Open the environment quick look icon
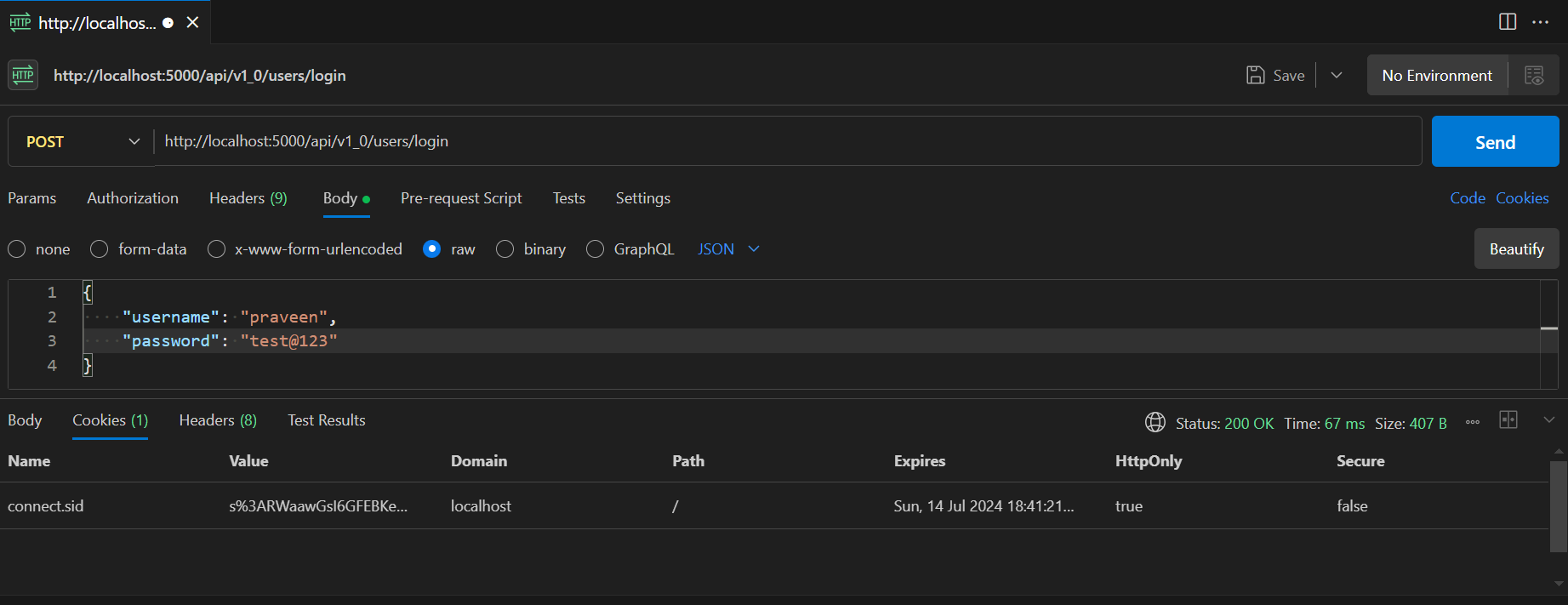The height and width of the screenshot is (605, 1568). [1534, 75]
